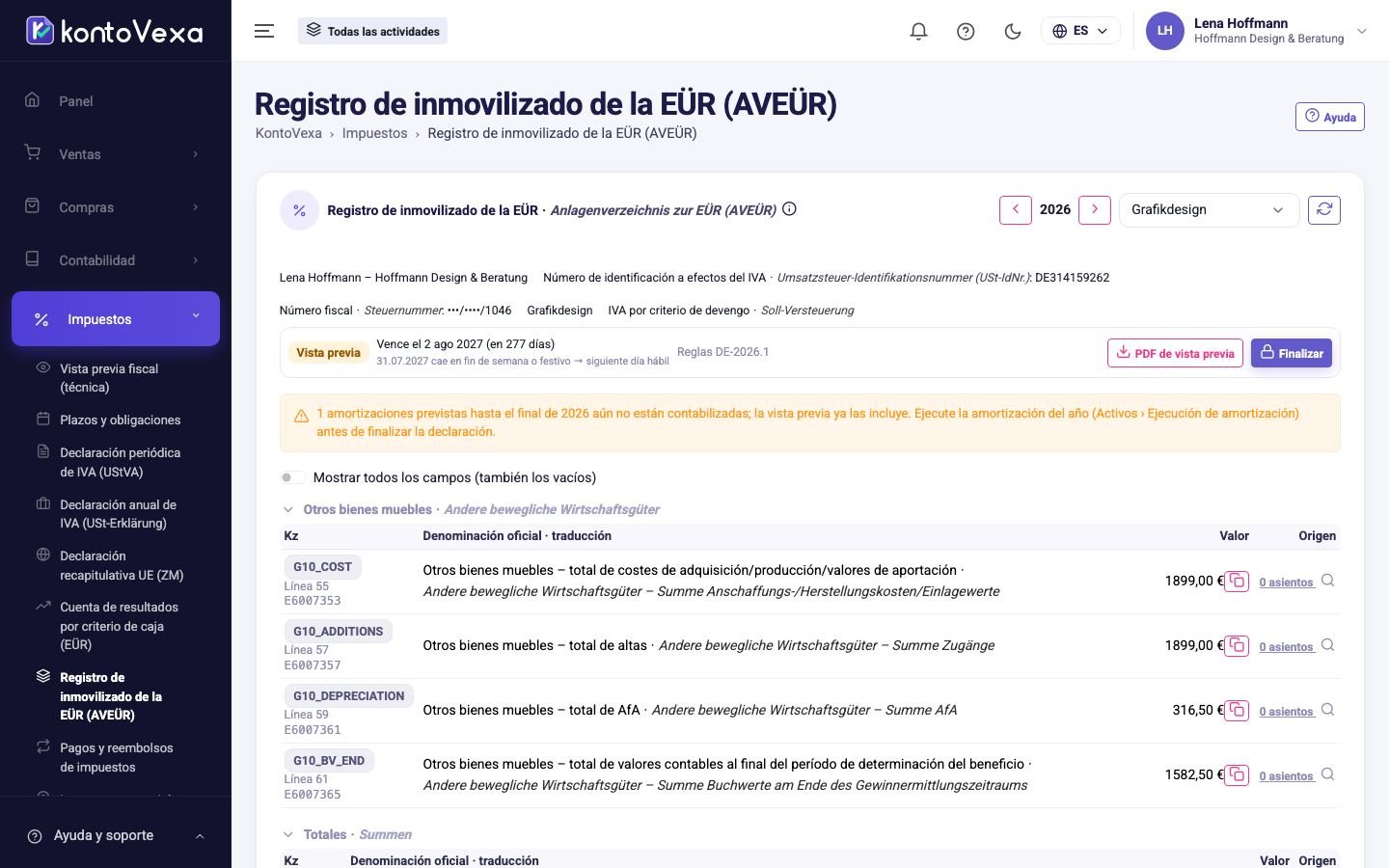This screenshot has height=868, width=1389.
Task: Download 'PDF de vista previa'
Action: pos(1175,353)
